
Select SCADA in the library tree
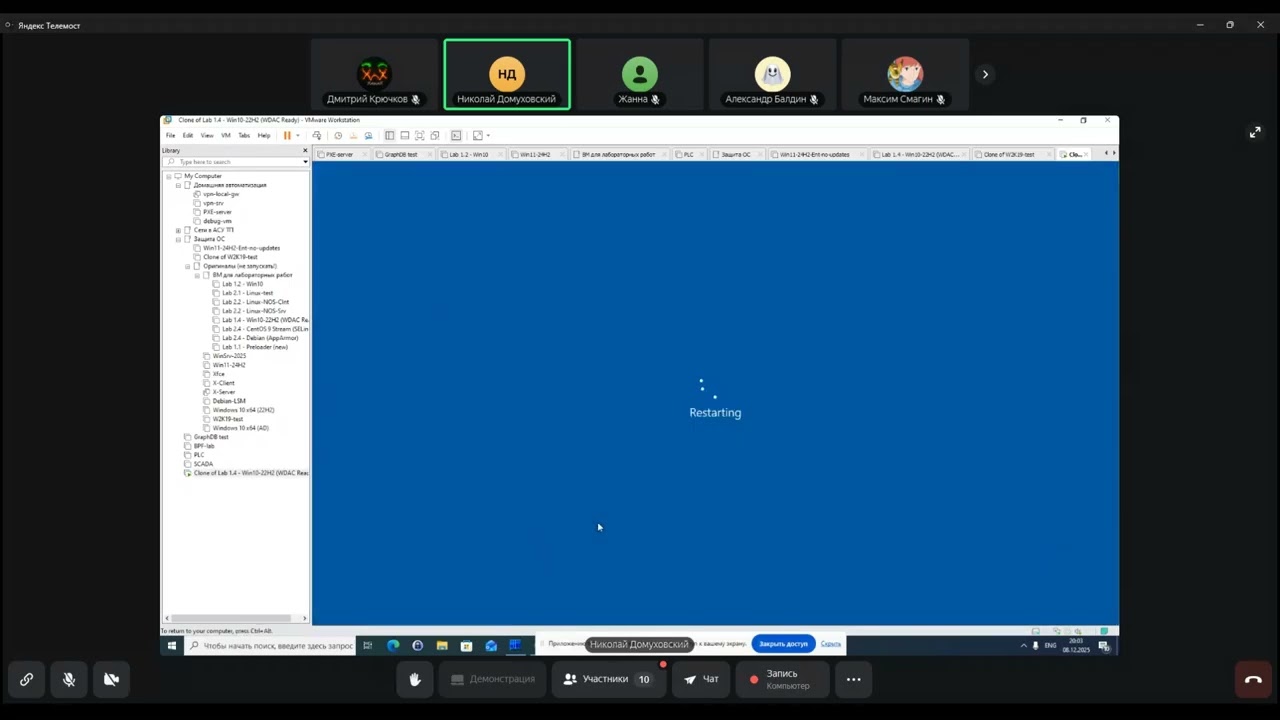click(202, 464)
